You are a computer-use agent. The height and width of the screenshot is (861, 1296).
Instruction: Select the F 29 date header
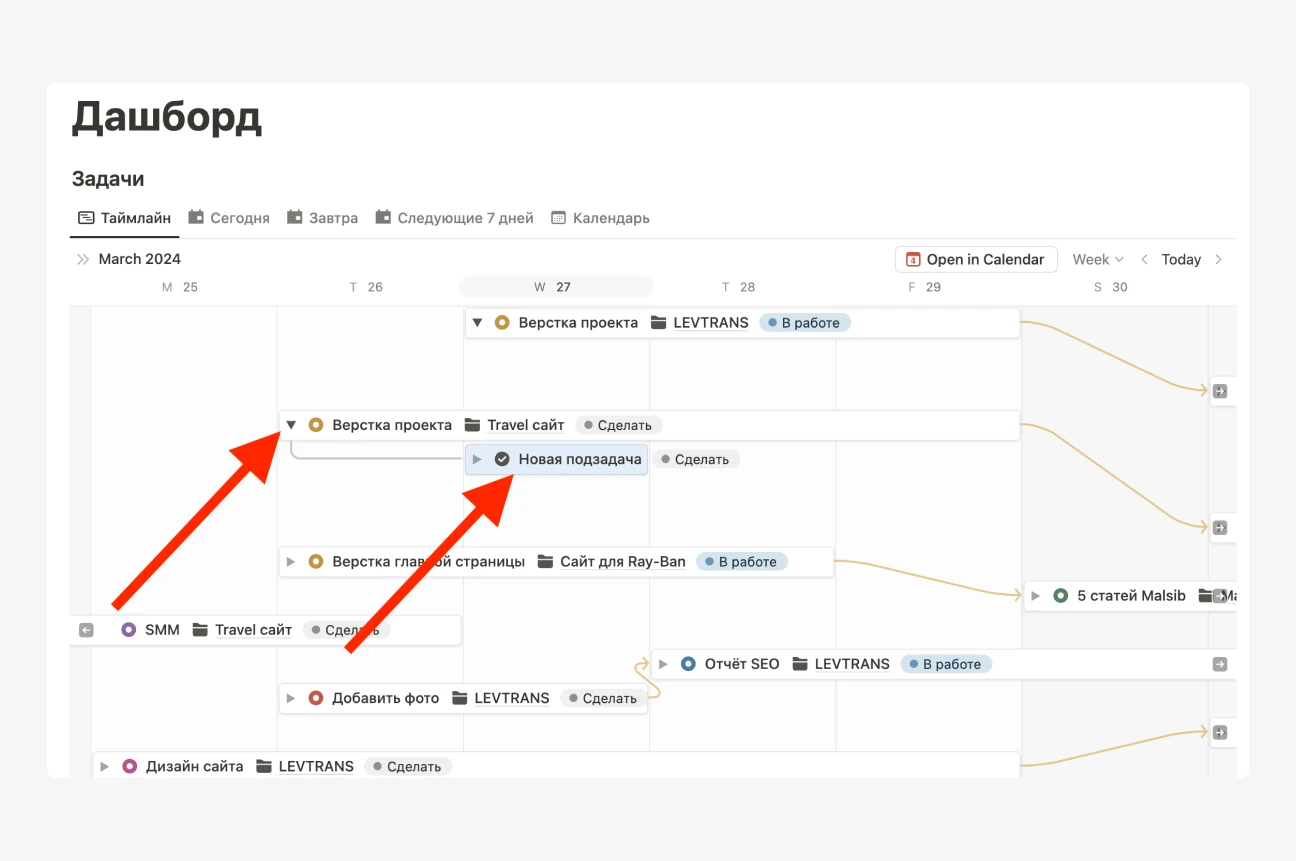tap(924, 287)
